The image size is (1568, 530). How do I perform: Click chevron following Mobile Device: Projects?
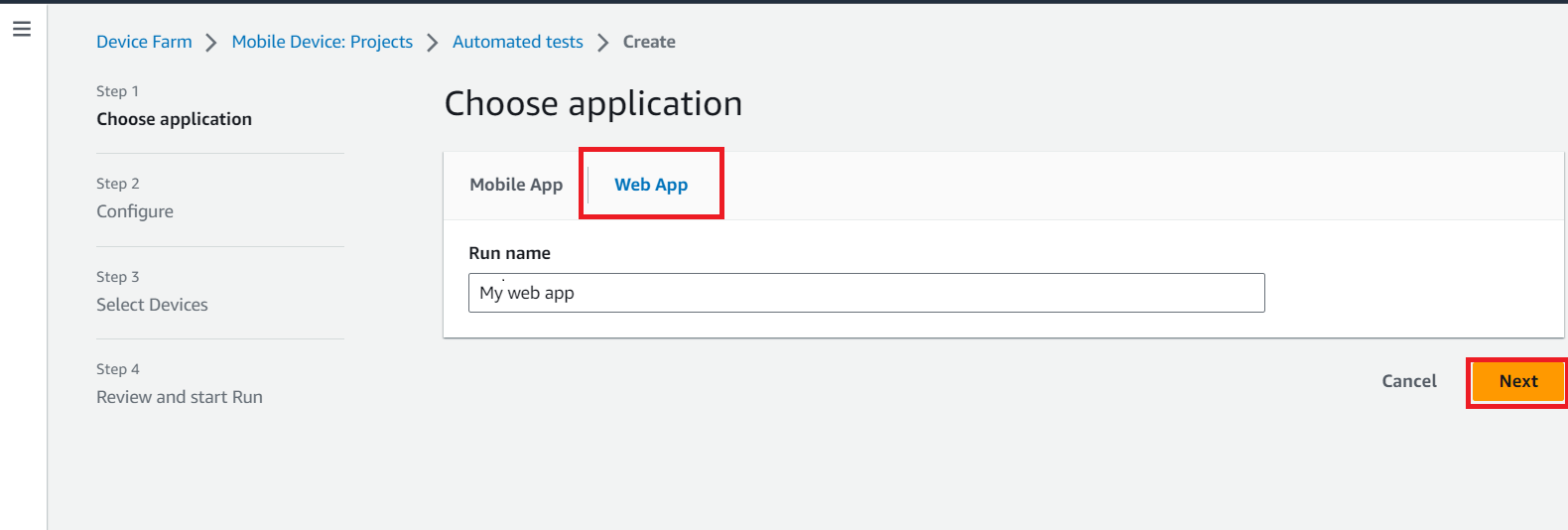pyautogui.click(x=432, y=43)
